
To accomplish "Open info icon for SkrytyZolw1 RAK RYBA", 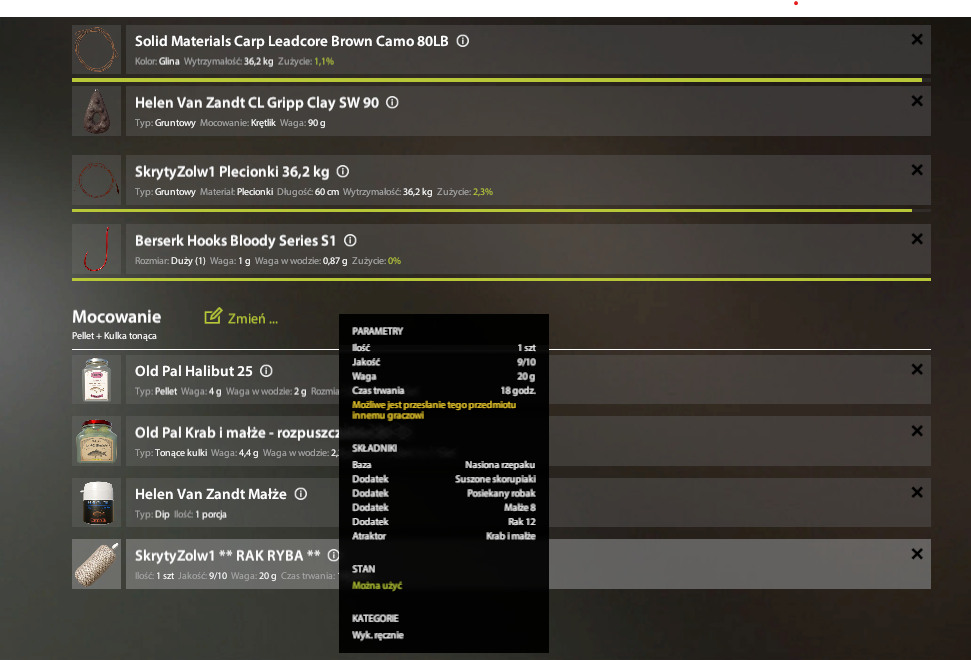I will (333, 555).
